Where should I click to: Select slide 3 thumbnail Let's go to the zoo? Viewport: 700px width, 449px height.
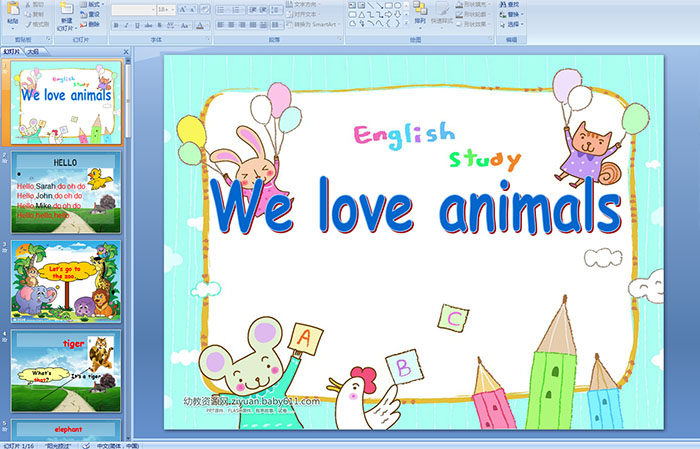click(66, 282)
